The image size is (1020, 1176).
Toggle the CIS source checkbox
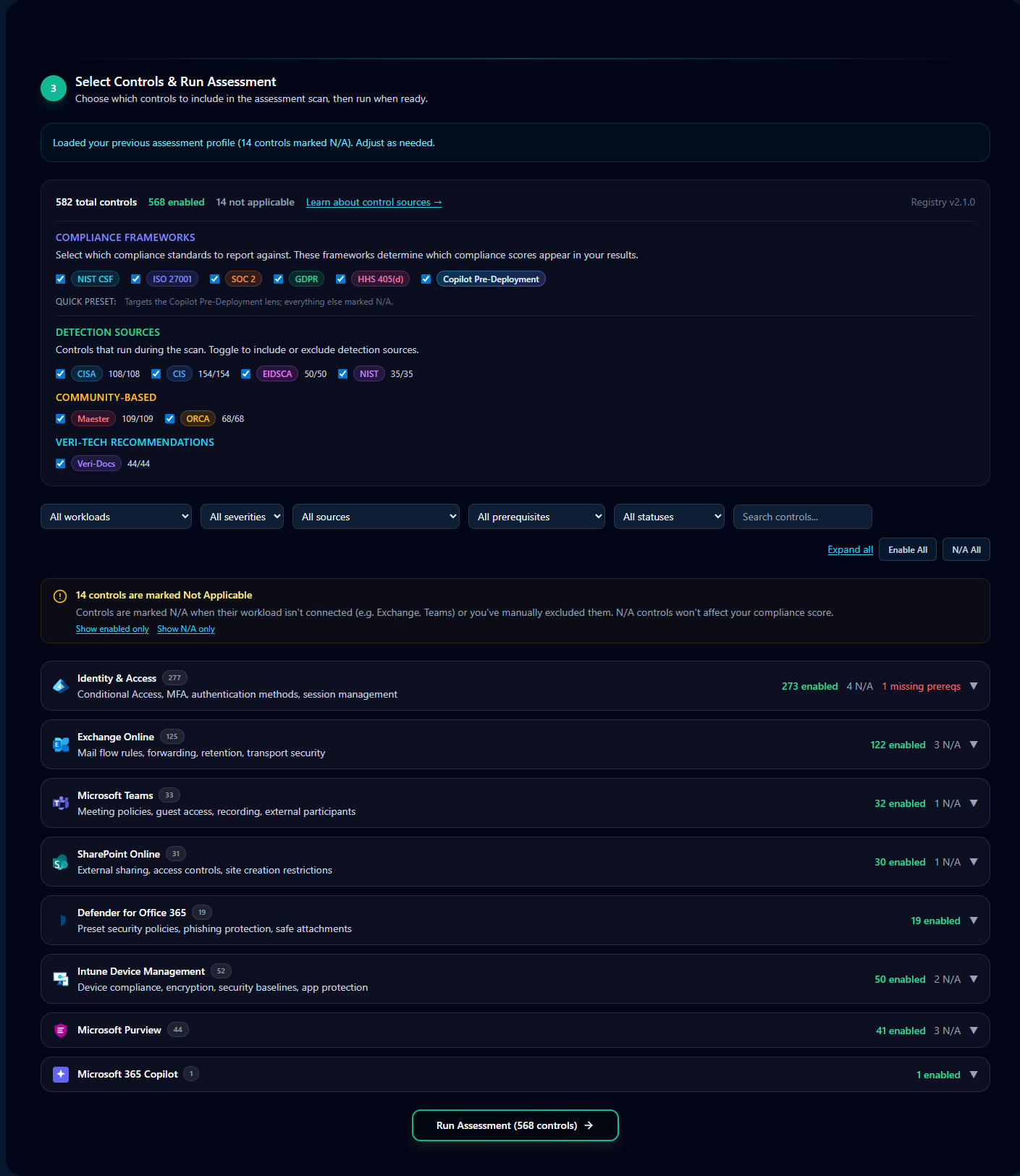coord(156,373)
